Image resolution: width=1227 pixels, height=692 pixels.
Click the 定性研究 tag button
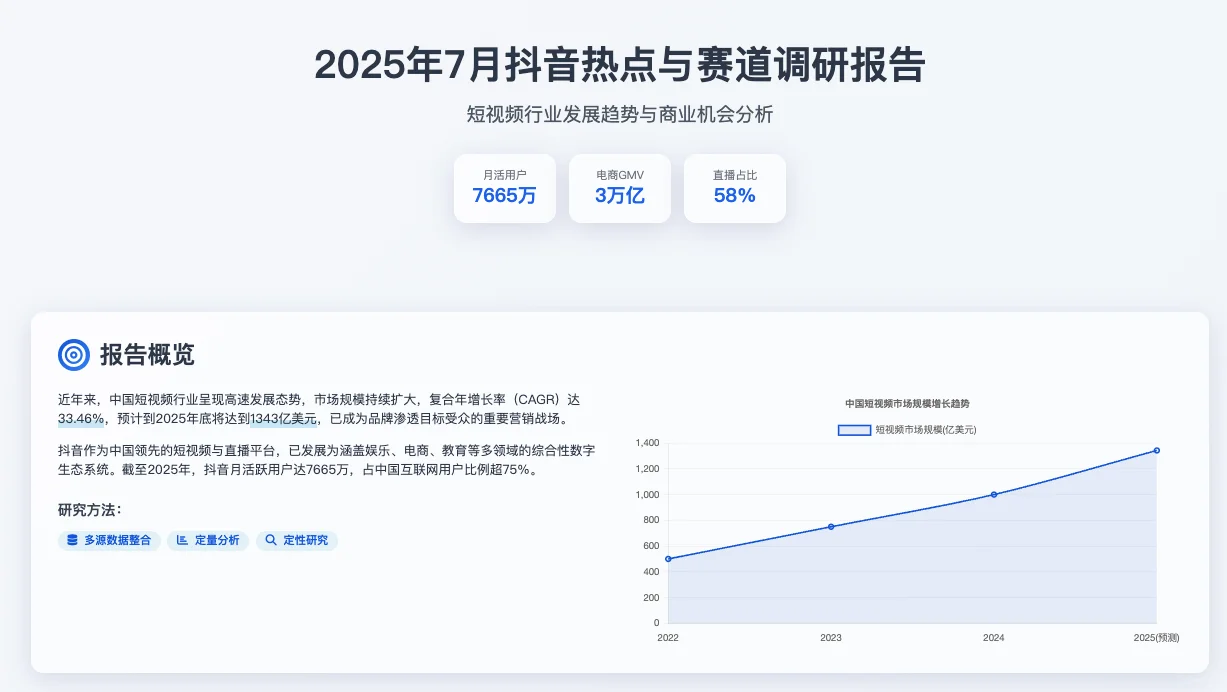(297, 540)
